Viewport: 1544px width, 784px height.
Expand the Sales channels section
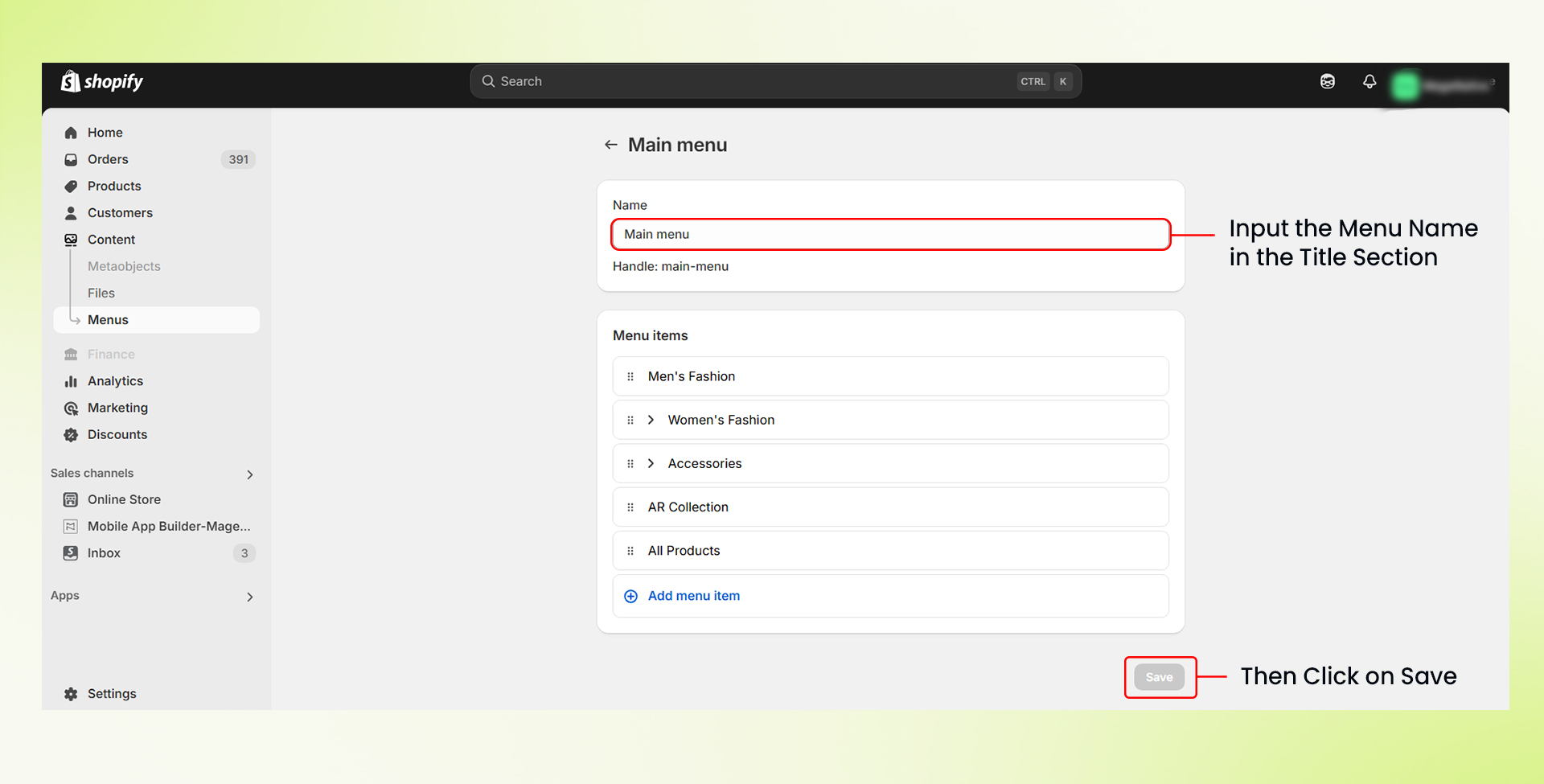pos(249,474)
